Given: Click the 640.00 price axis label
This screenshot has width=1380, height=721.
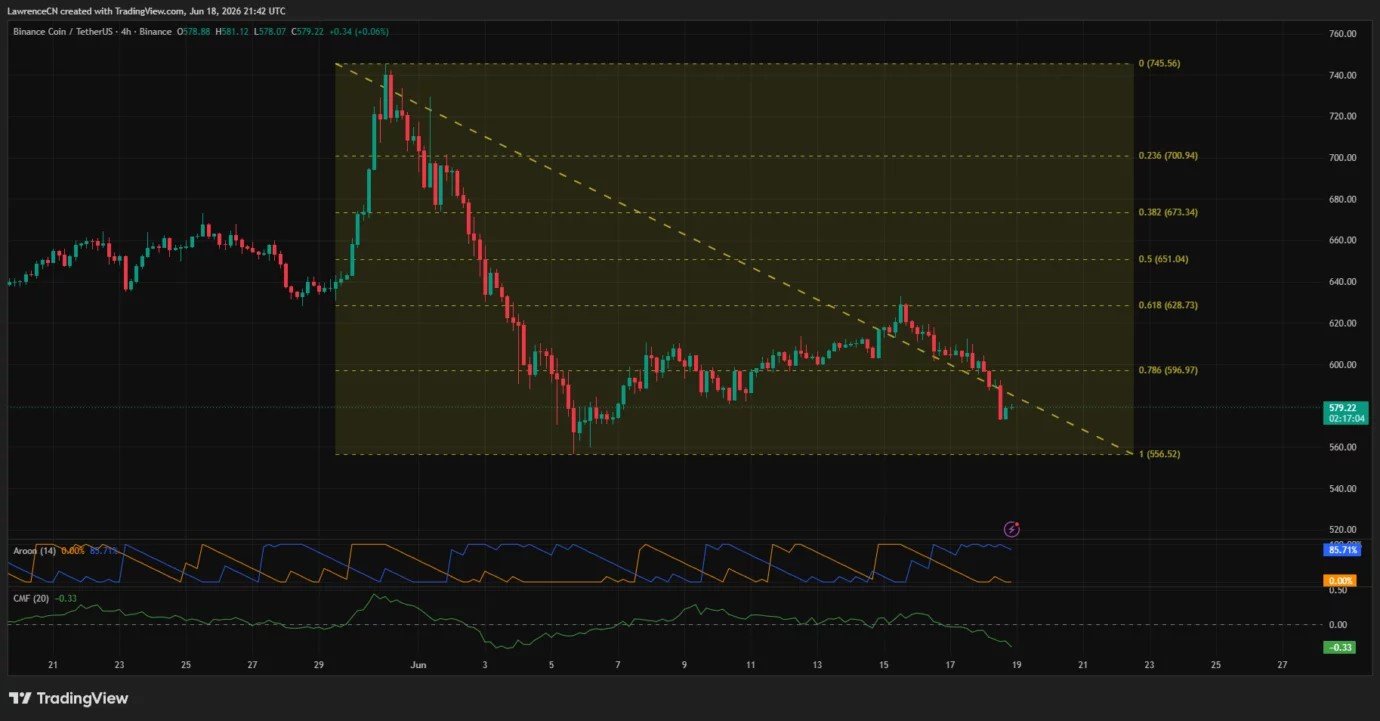Looking at the screenshot, I should [1341, 282].
